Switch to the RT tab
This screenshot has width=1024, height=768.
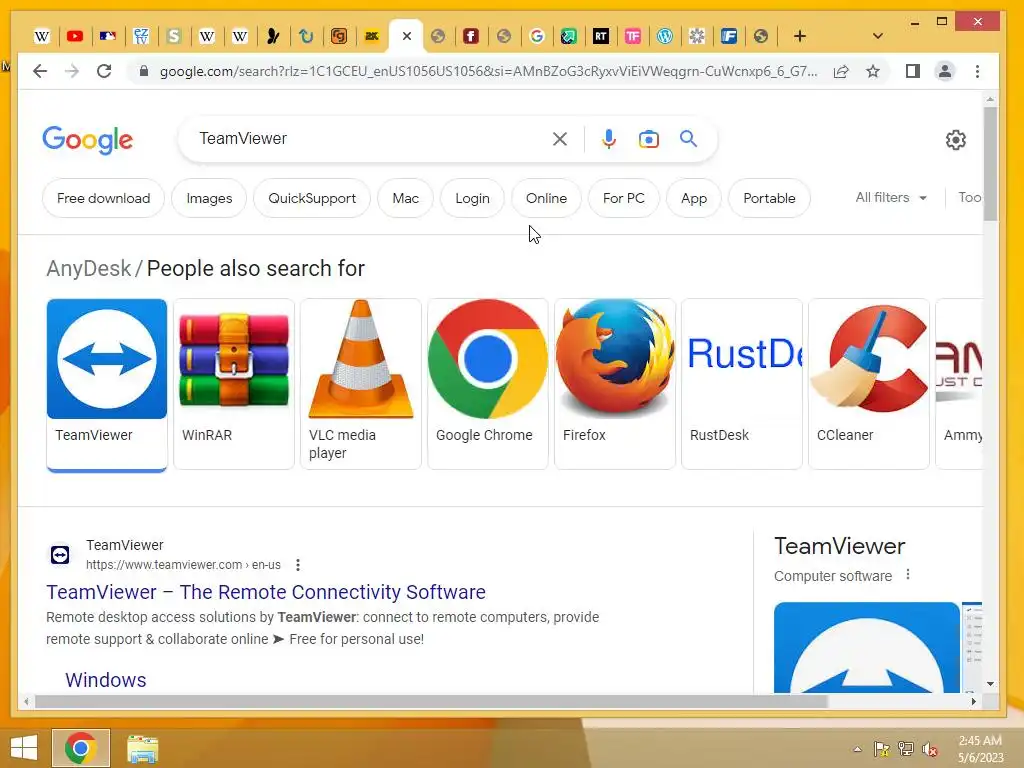(600, 36)
